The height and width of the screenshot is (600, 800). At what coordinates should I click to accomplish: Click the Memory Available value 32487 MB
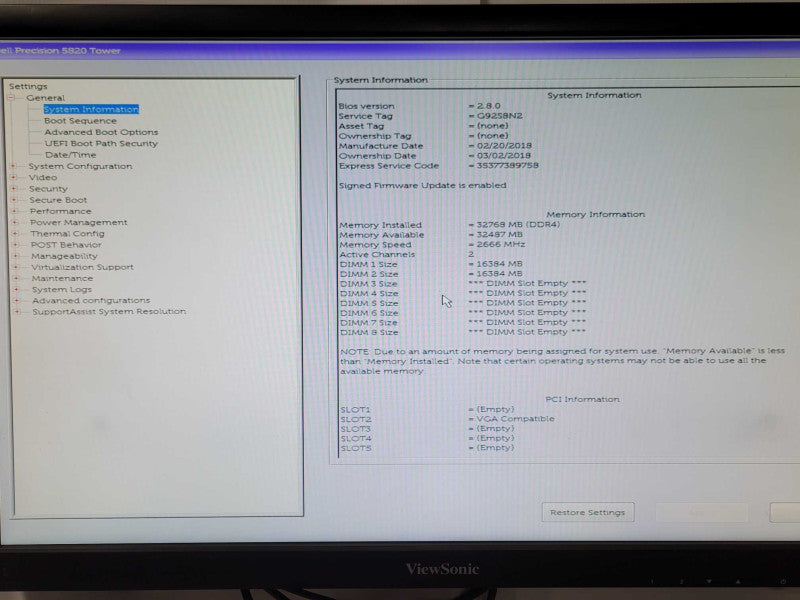tap(499, 234)
